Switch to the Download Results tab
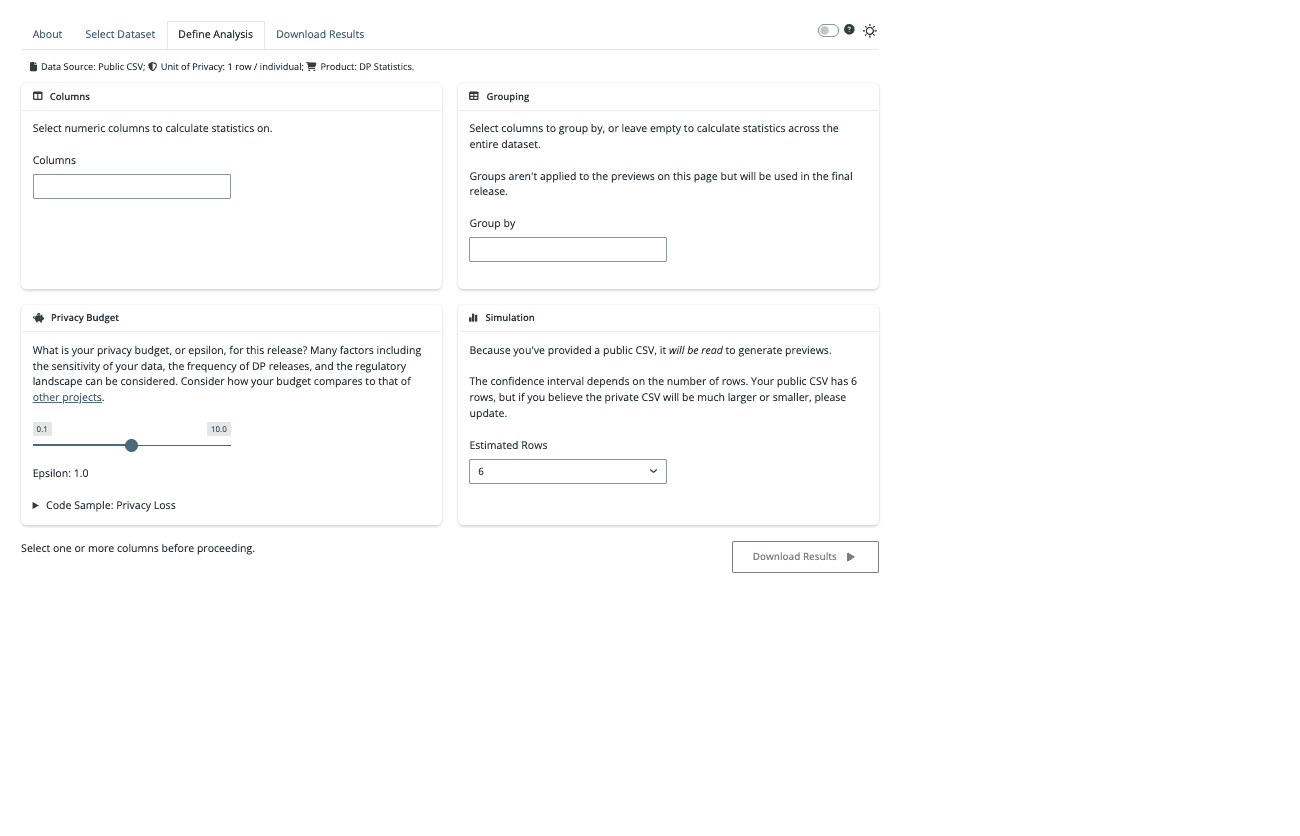 click(320, 34)
